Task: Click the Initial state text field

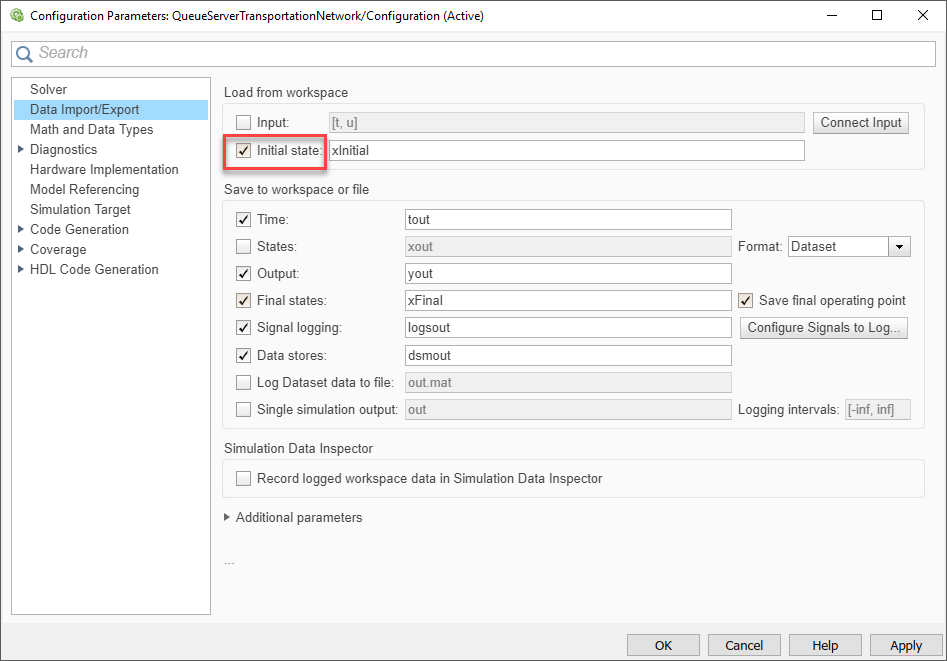Action: coord(566,151)
